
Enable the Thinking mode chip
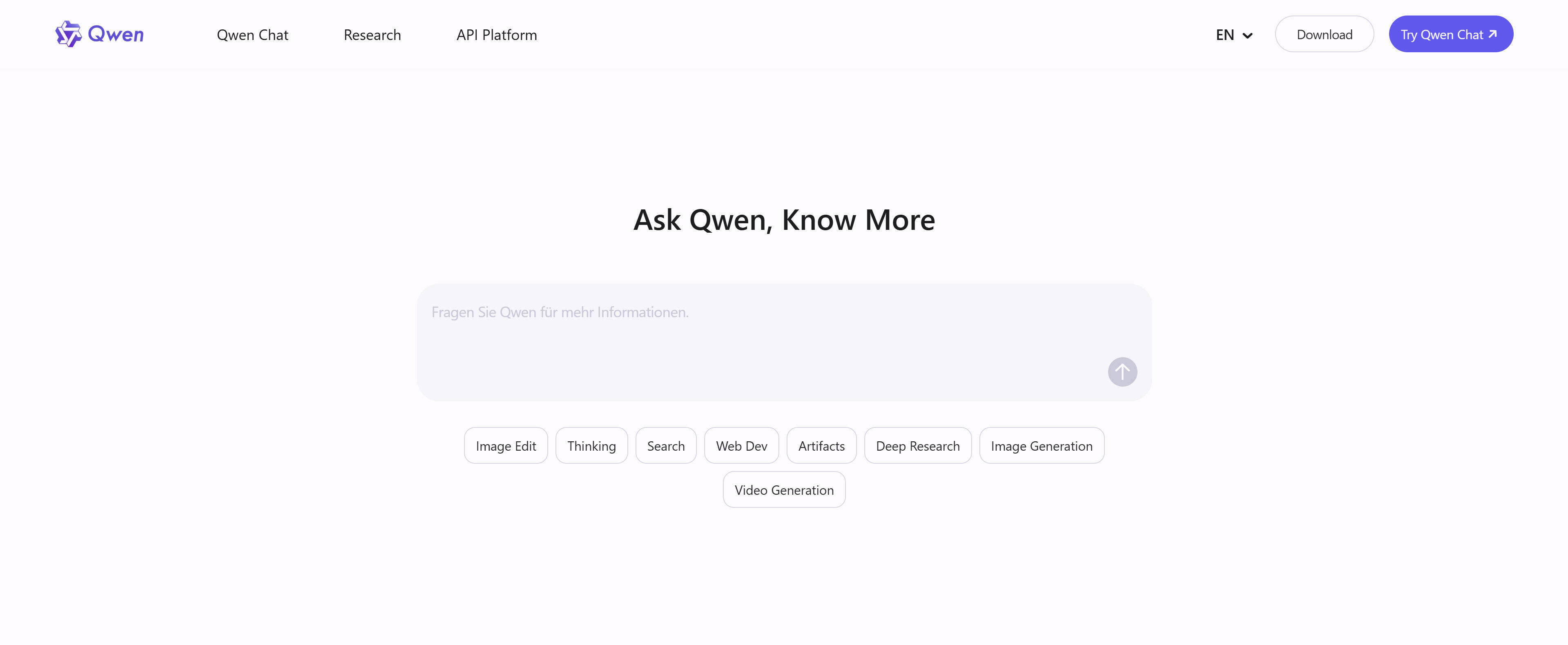[591, 445]
